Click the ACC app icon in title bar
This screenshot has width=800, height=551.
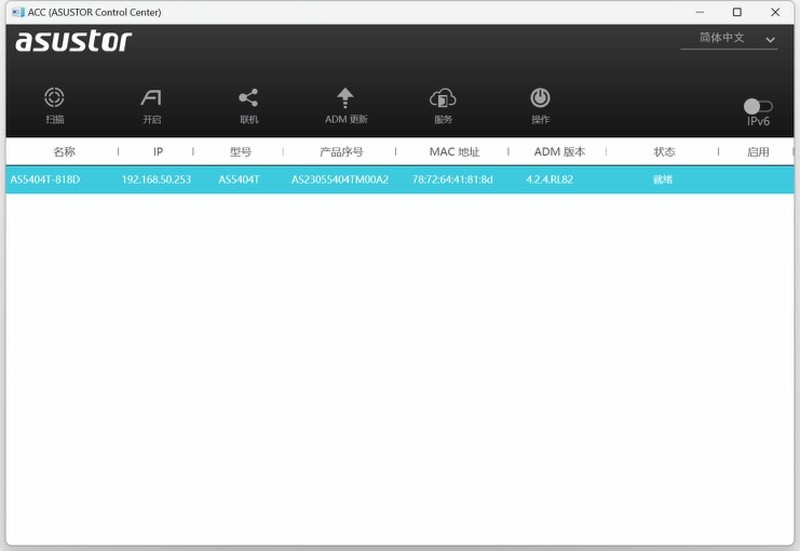18,12
